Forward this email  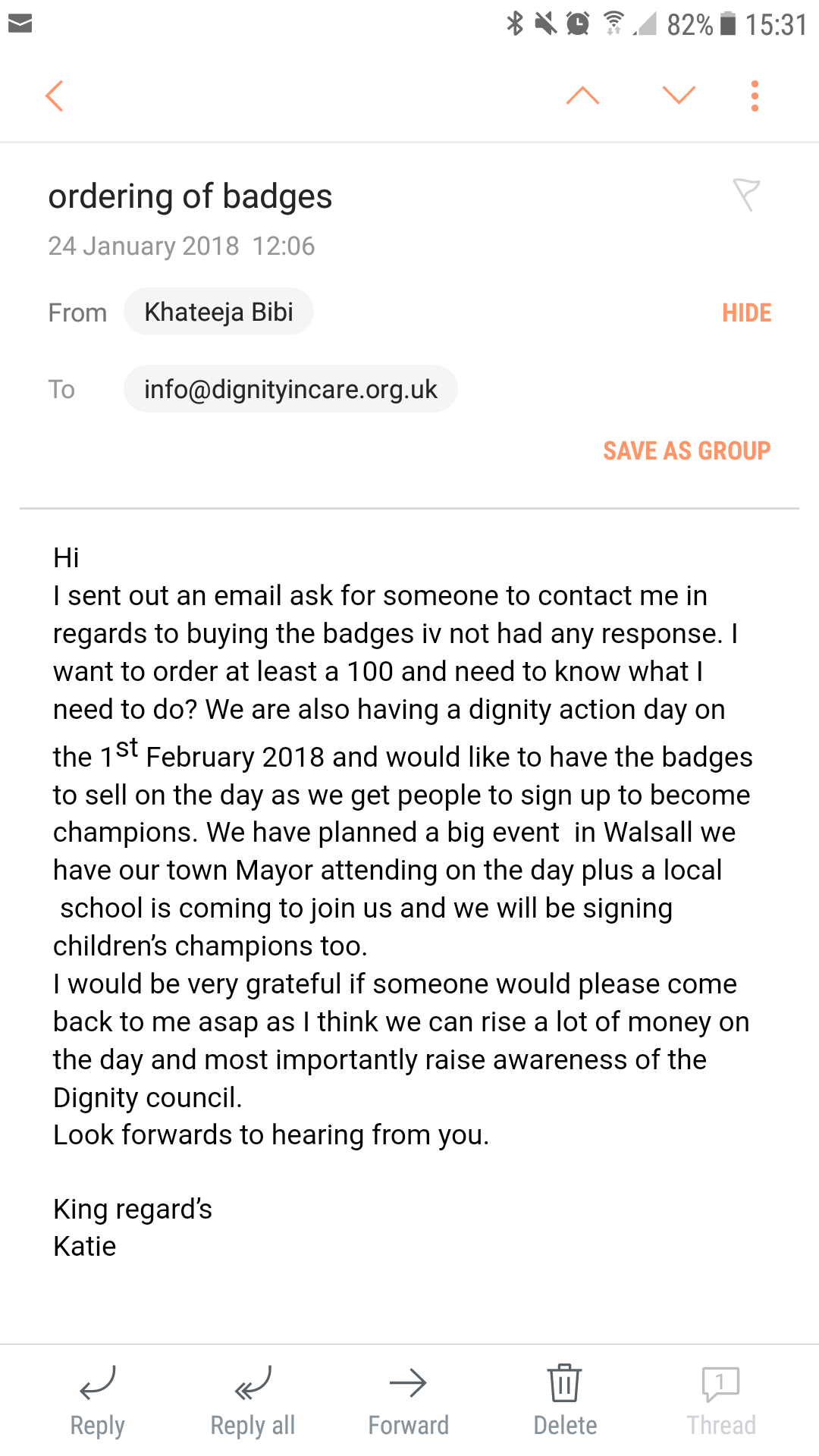coord(408,1401)
